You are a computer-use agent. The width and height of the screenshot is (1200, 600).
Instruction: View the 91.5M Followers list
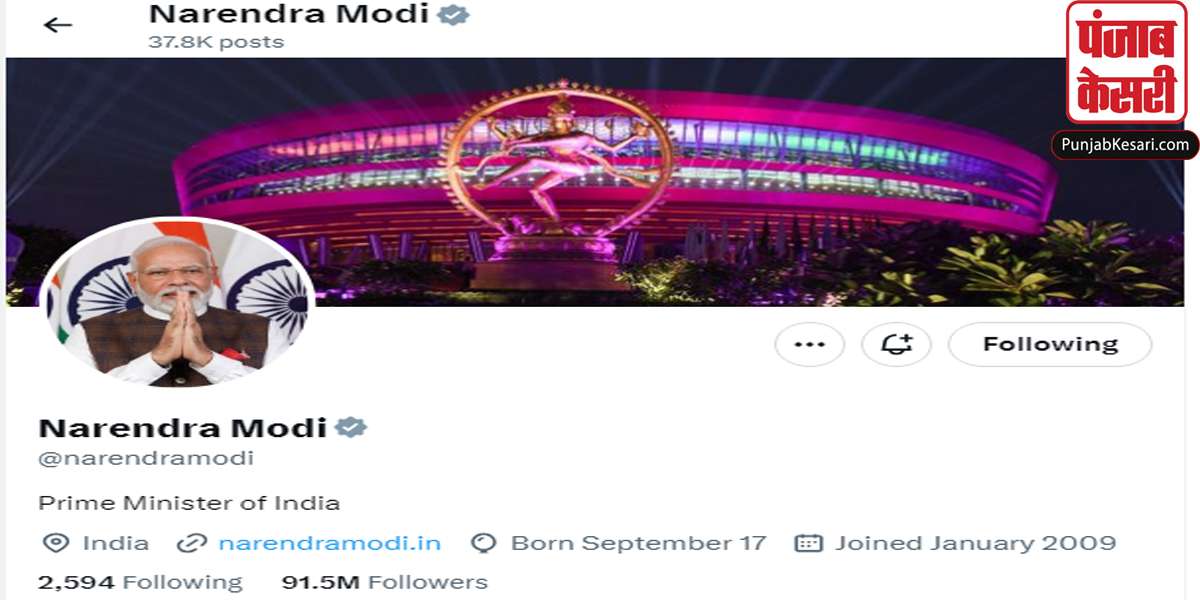(385, 582)
